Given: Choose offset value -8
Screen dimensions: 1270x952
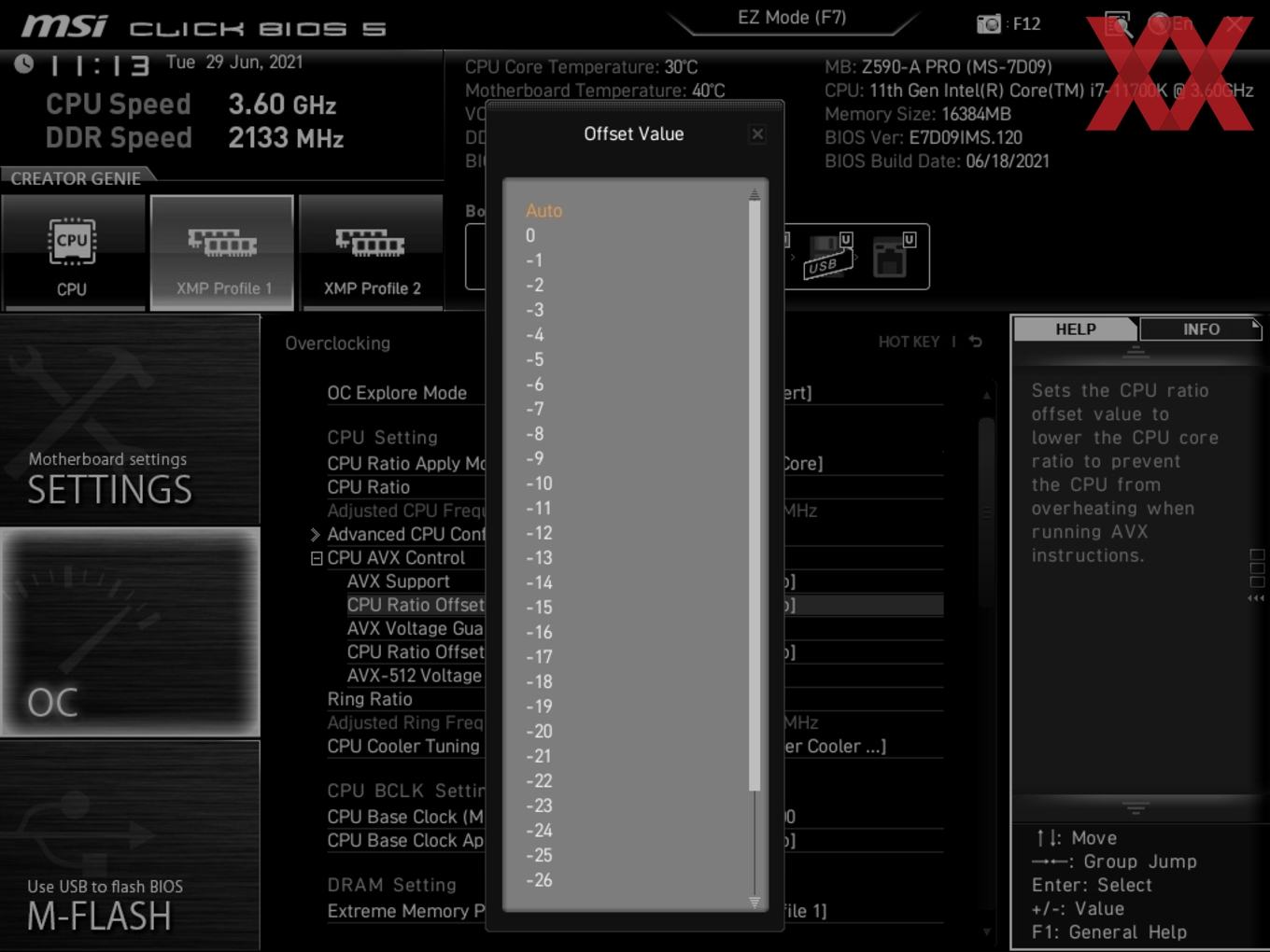Looking at the screenshot, I should [x=534, y=434].
